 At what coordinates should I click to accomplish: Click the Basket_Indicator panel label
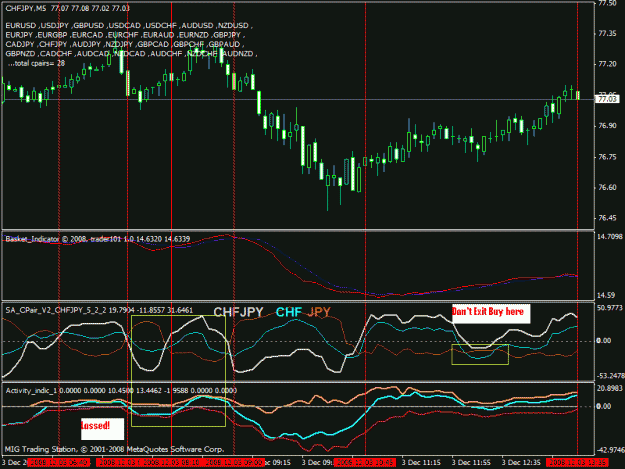click(x=98, y=239)
